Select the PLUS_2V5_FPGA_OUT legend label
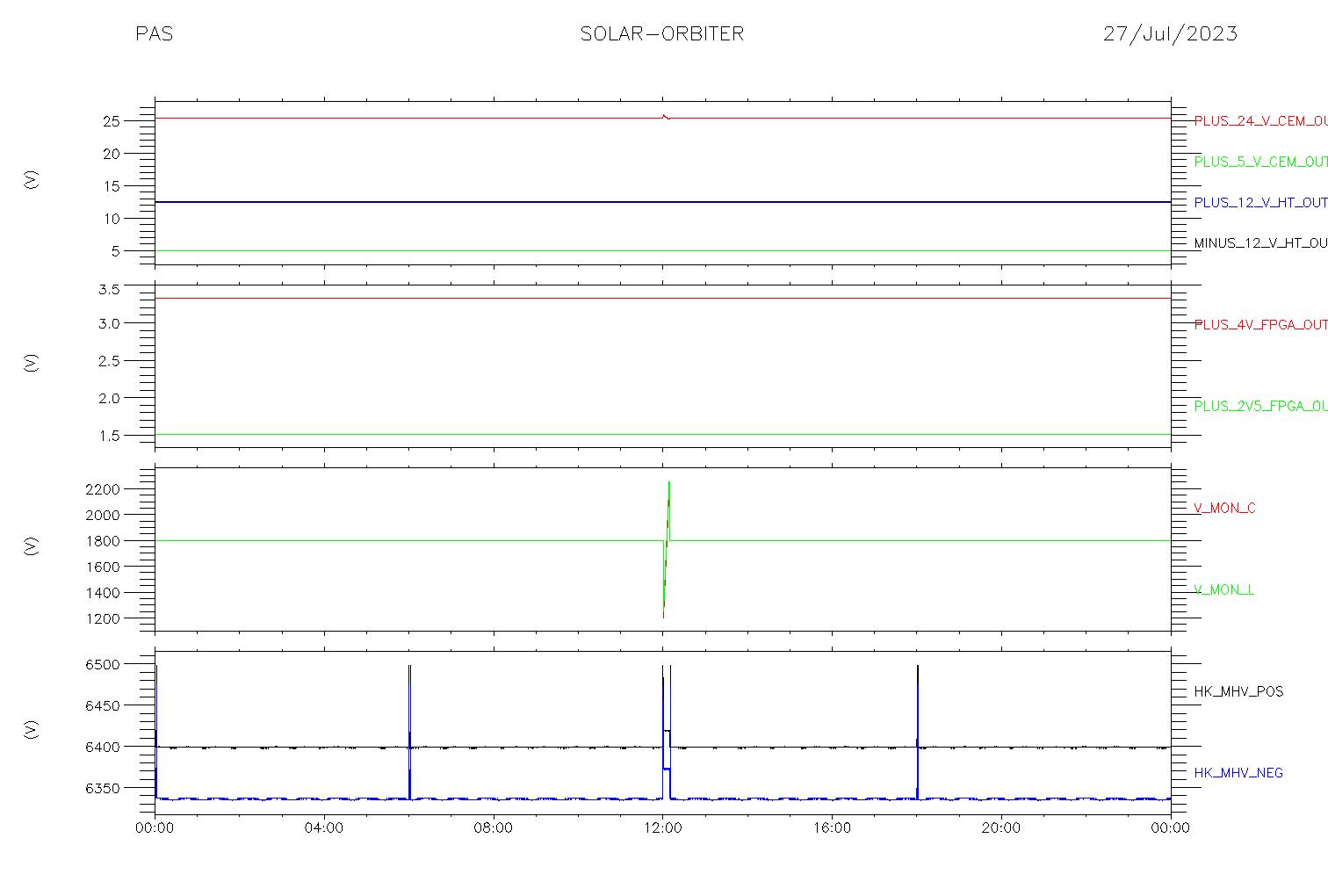Image resolution: width=1328 pixels, height=896 pixels. point(1260,406)
